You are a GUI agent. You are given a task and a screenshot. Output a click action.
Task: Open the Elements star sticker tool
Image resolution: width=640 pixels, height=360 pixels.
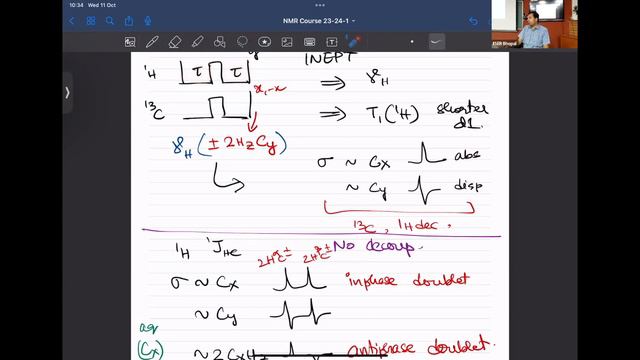tap(264, 42)
